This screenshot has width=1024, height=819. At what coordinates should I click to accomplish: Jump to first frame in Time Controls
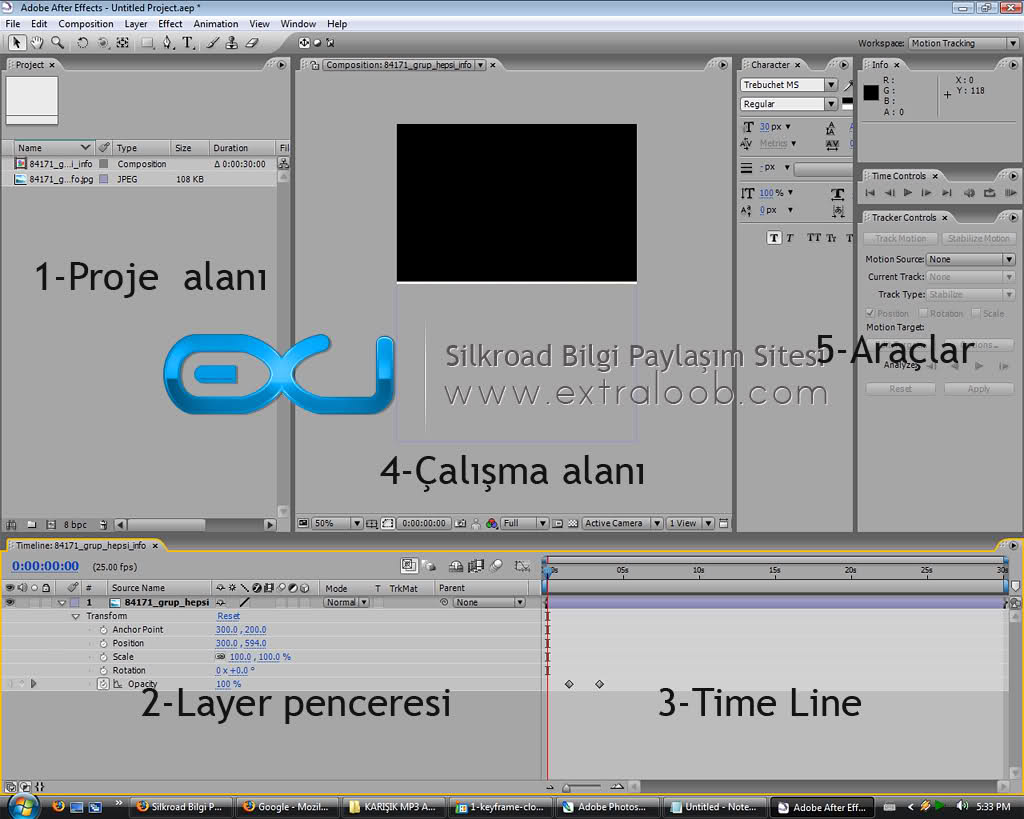(x=870, y=193)
